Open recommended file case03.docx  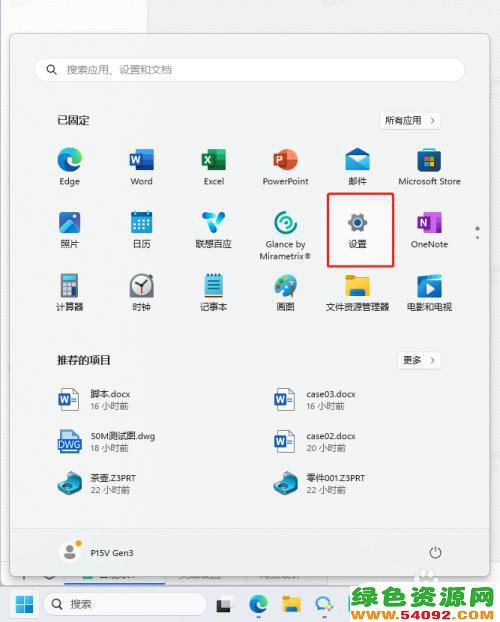314,399
